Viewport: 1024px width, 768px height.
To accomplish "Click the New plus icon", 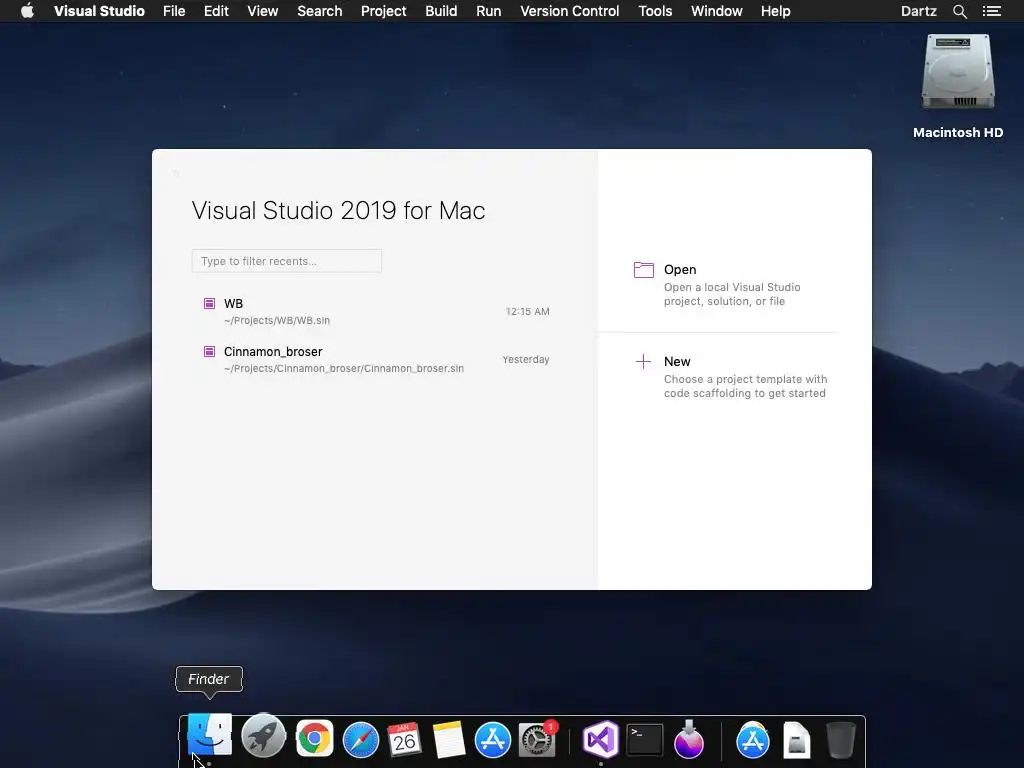I will click(x=643, y=362).
